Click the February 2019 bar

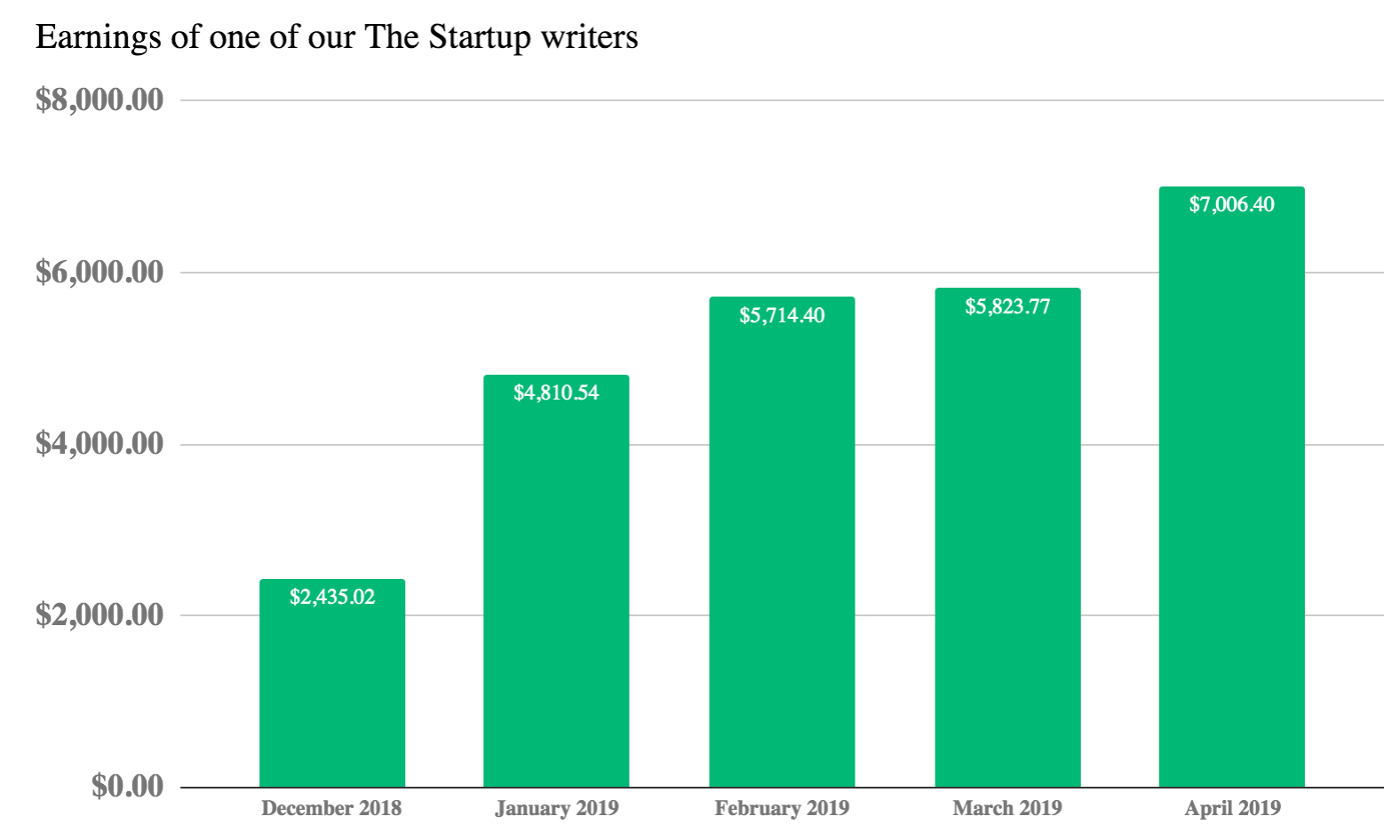[782, 542]
